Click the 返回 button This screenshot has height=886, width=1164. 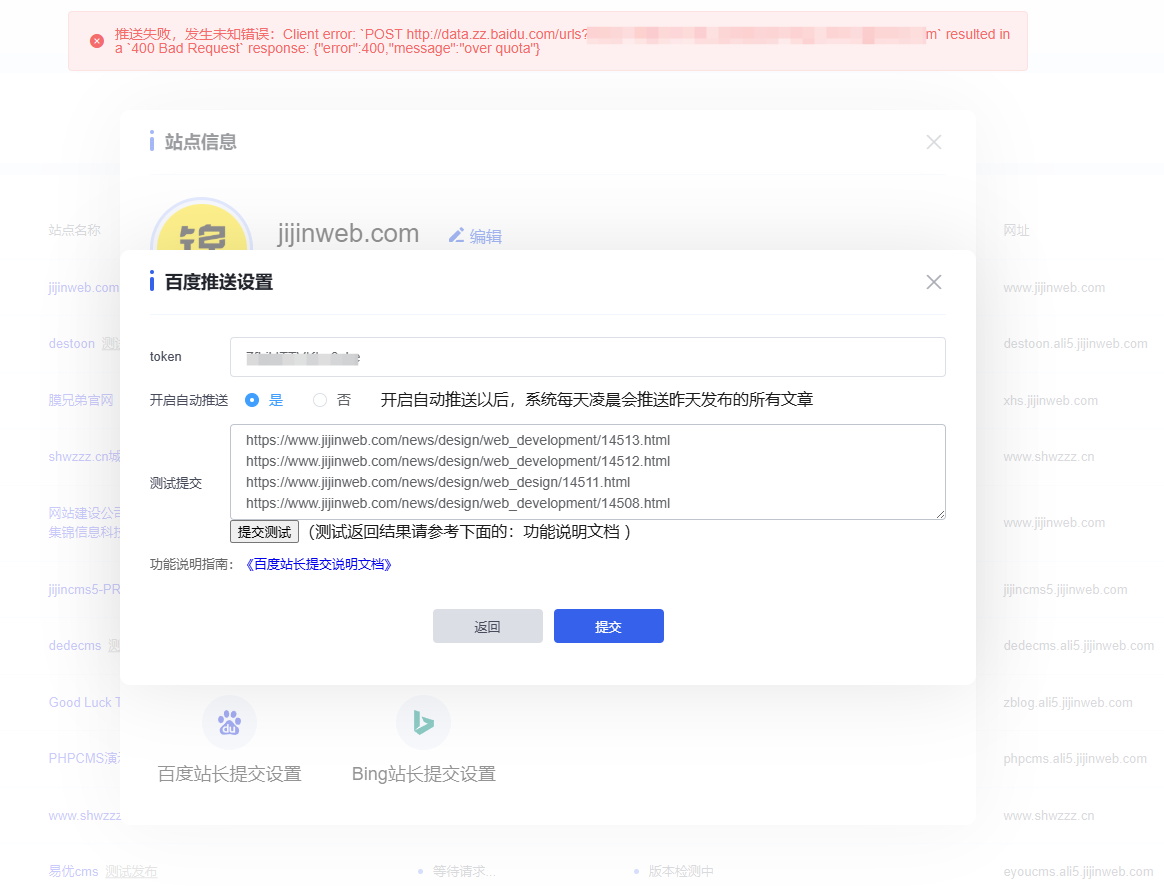pyautogui.click(x=488, y=626)
